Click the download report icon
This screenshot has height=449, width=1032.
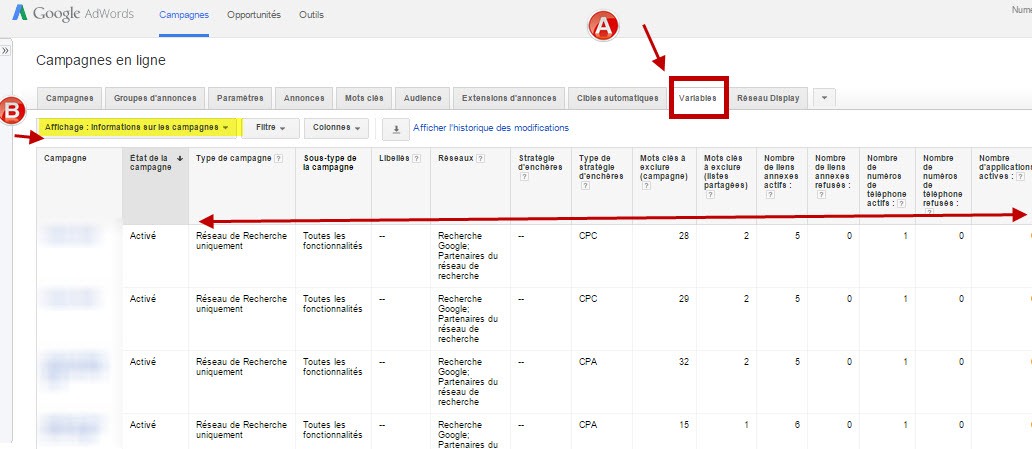point(396,128)
